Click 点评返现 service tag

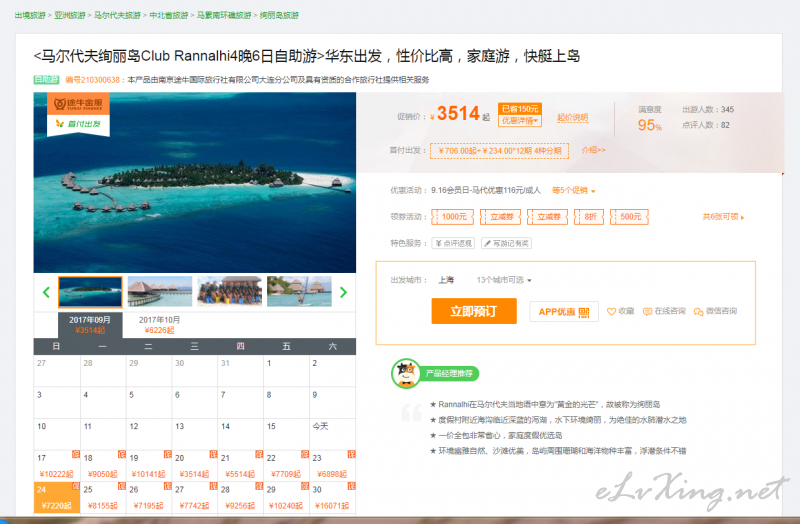[453, 243]
